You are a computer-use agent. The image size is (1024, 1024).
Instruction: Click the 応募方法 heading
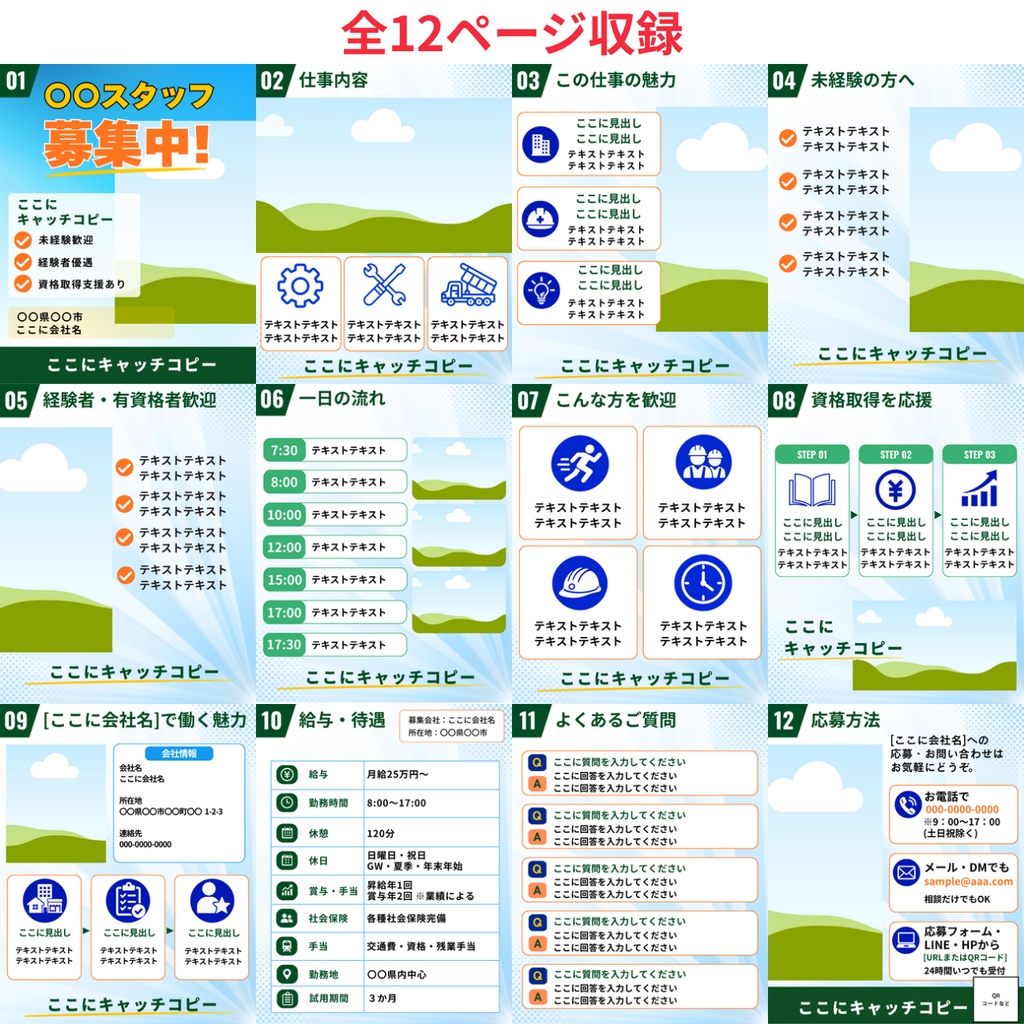click(x=845, y=720)
